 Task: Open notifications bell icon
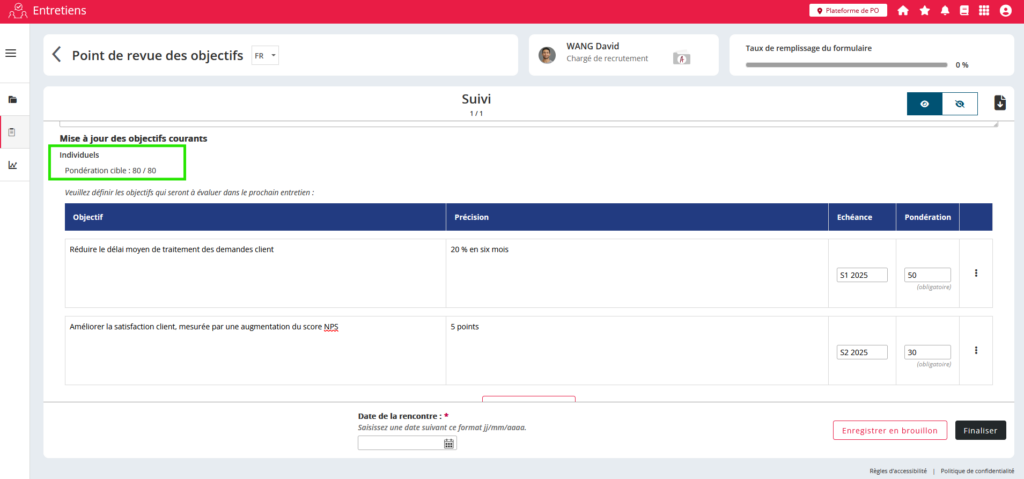(x=944, y=11)
